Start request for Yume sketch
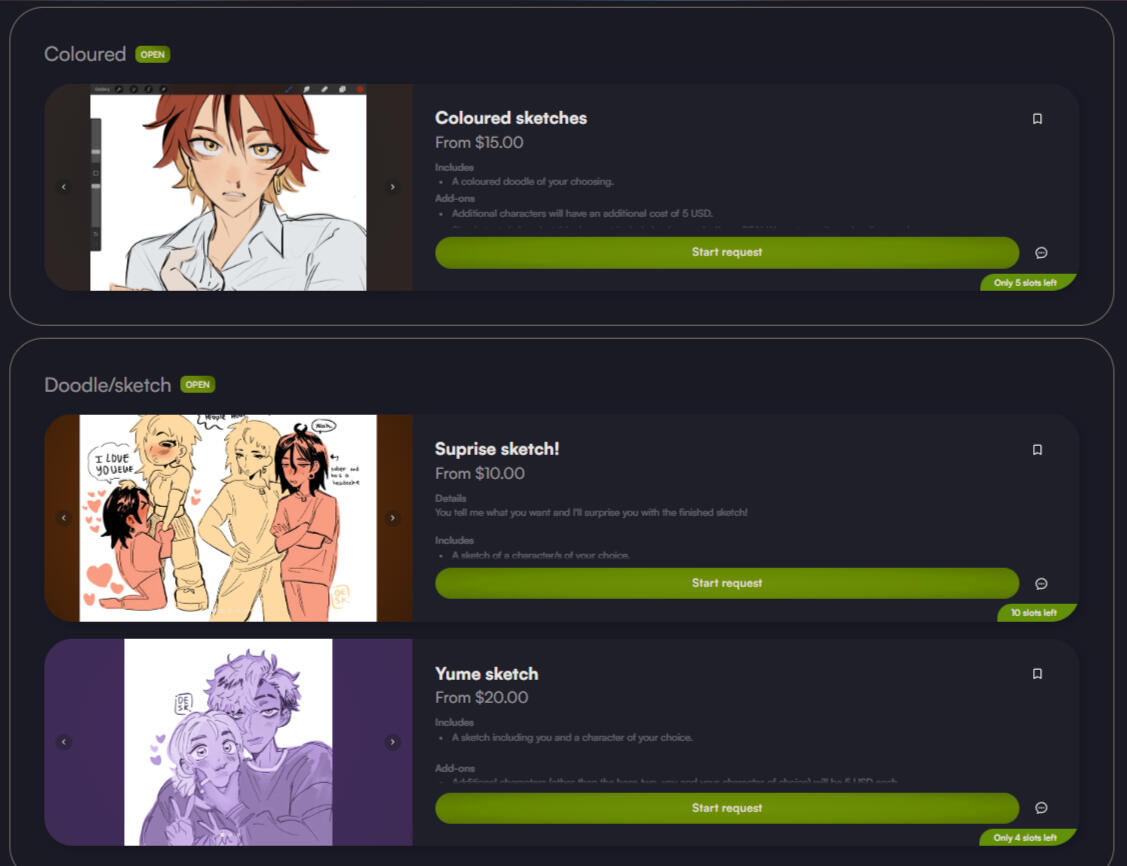The height and width of the screenshot is (866, 1127). click(727, 808)
